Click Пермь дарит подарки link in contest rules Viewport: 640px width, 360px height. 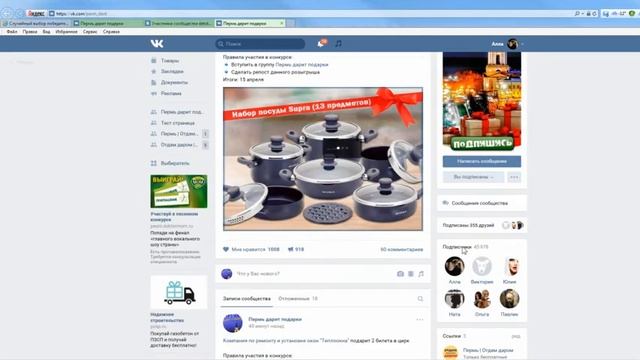point(302,64)
